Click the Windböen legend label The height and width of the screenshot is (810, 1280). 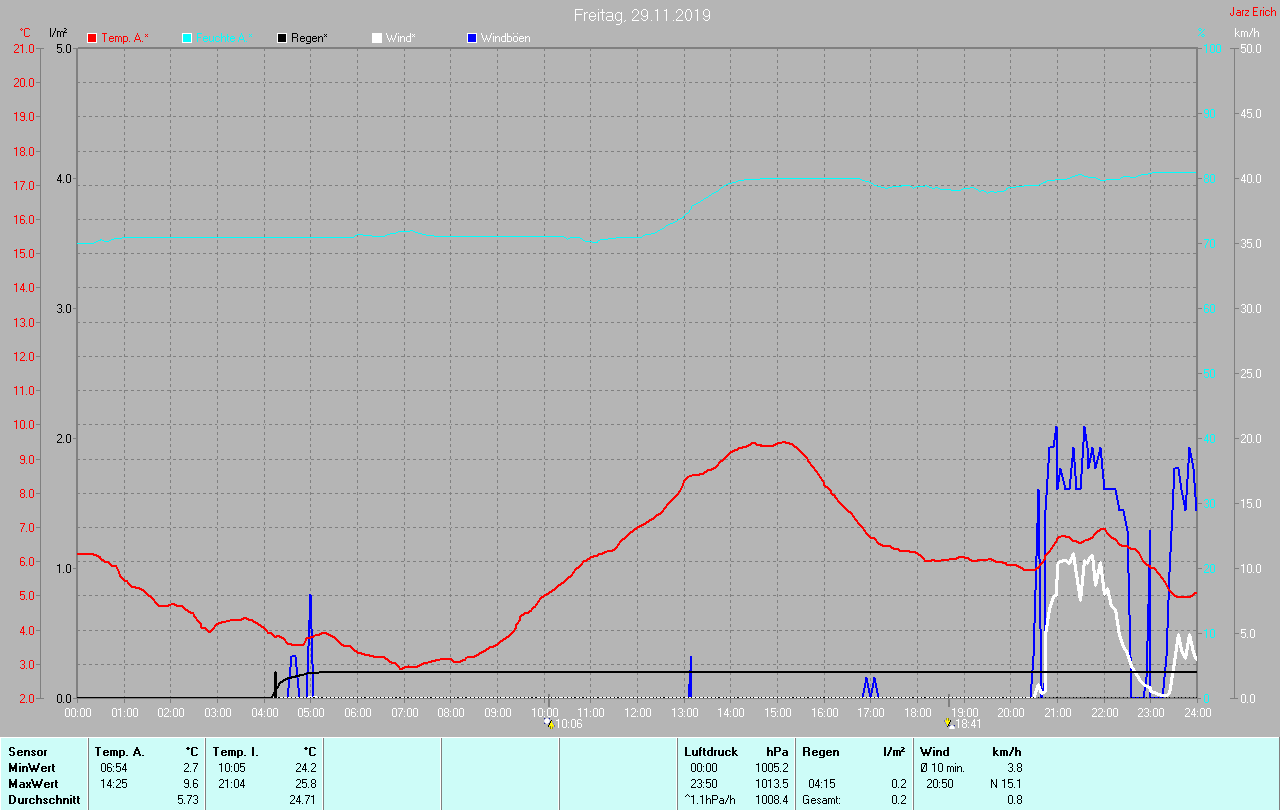pyautogui.click(x=505, y=38)
